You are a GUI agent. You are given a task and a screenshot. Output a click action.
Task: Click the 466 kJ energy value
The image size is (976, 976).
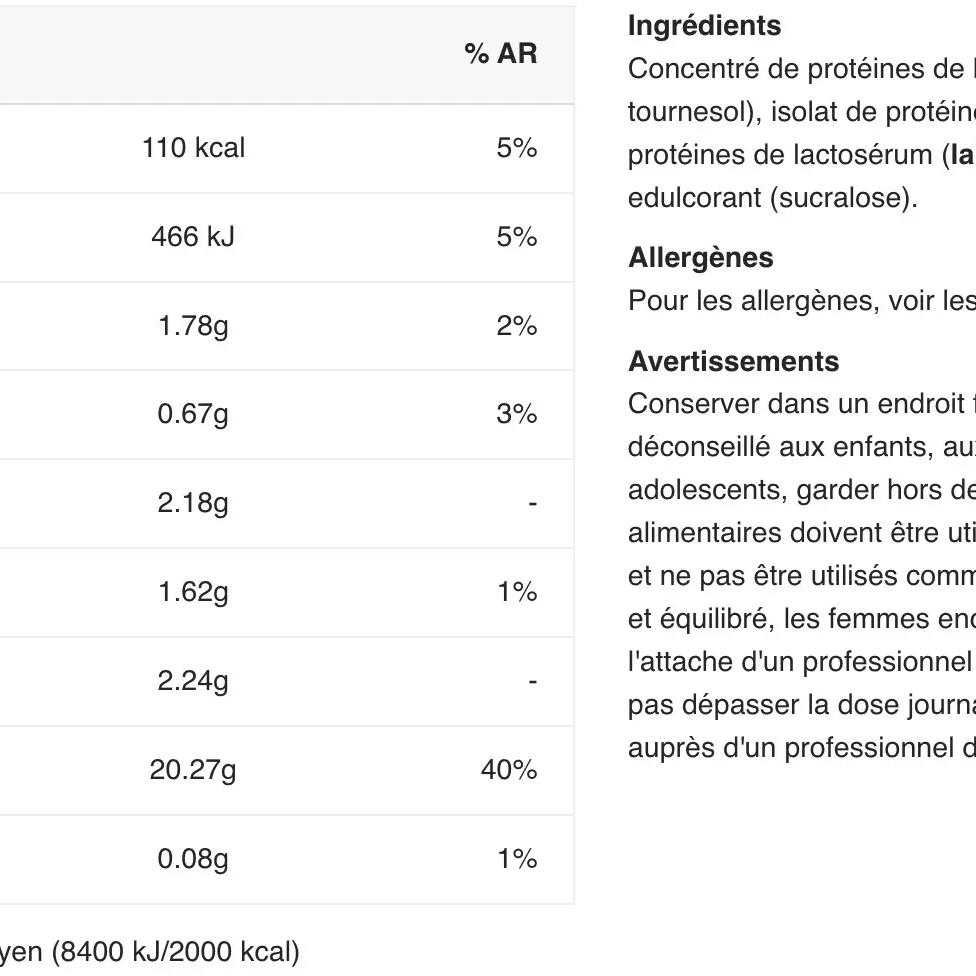[193, 237]
